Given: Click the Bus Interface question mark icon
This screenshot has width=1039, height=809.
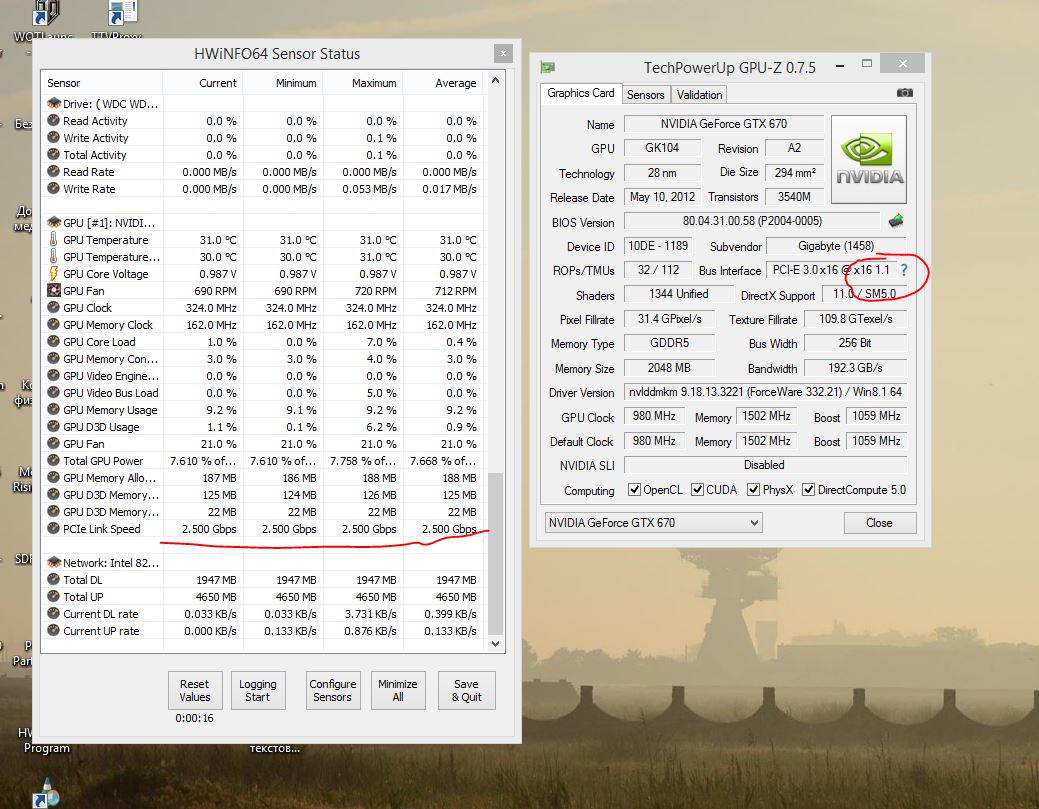Looking at the screenshot, I should 904,270.
